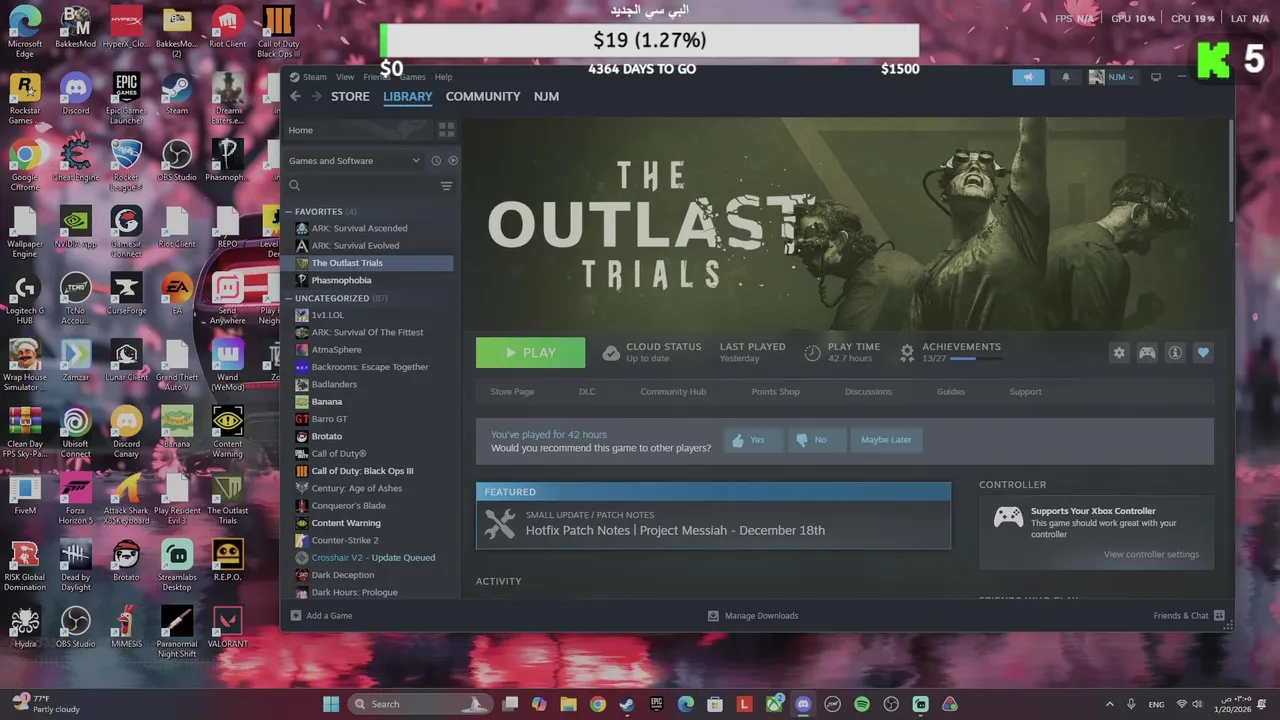Click the taskbar Search box
The height and width of the screenshot is (720, 1280).
(x=422, y=704)
